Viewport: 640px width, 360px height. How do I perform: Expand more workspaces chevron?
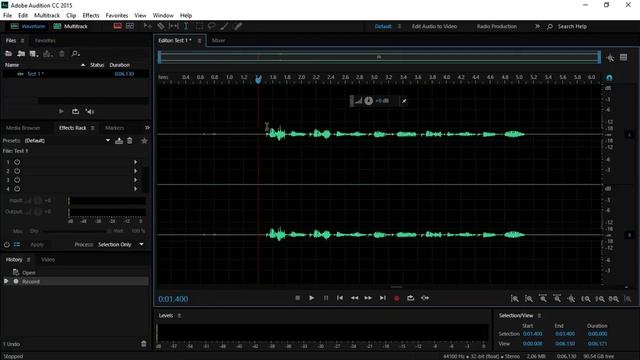537,26
